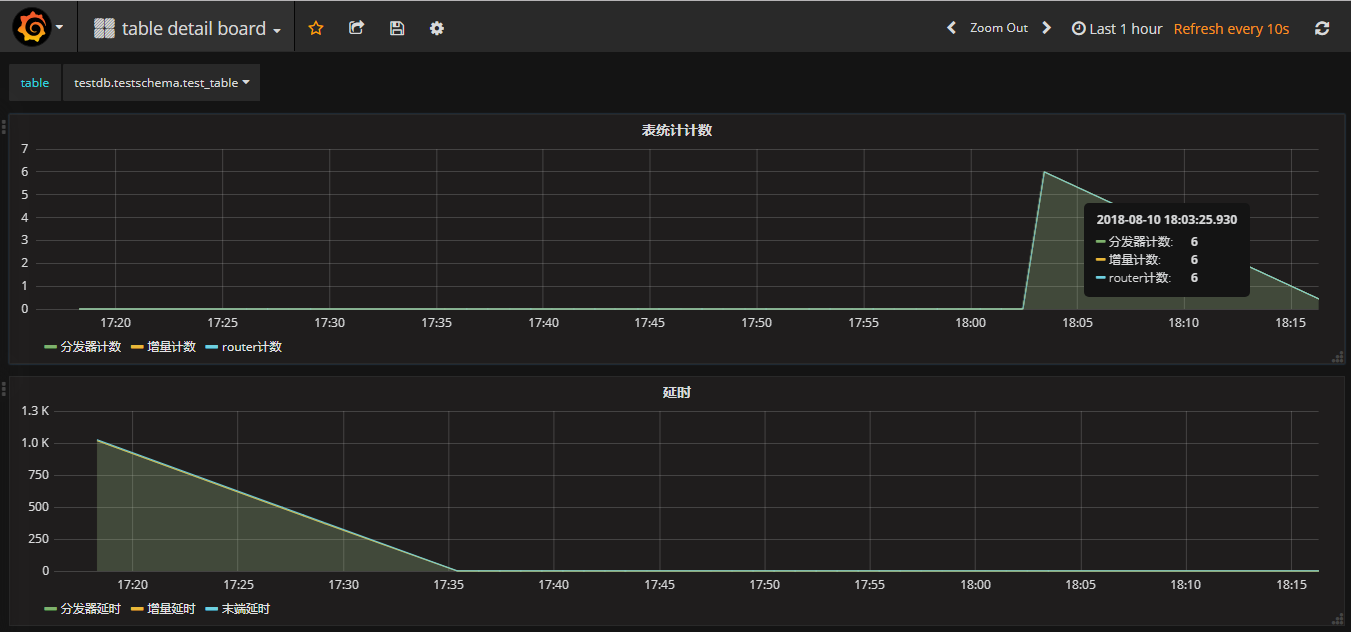Image resolution: width=1351 pixels, height=632 pixels.
Task: Toggle router计数 series in legend
Action: [x=251, y=347]
